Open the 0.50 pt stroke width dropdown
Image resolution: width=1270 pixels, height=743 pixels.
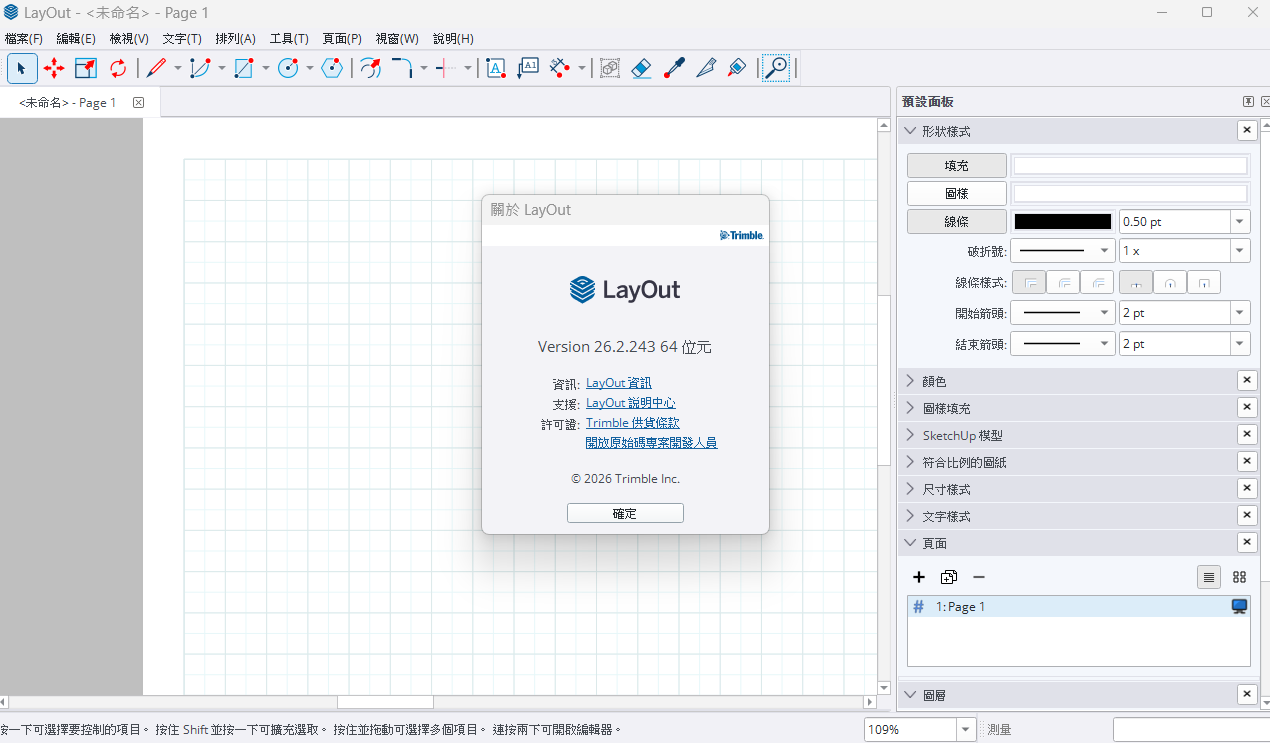(x=1240, y=222)
